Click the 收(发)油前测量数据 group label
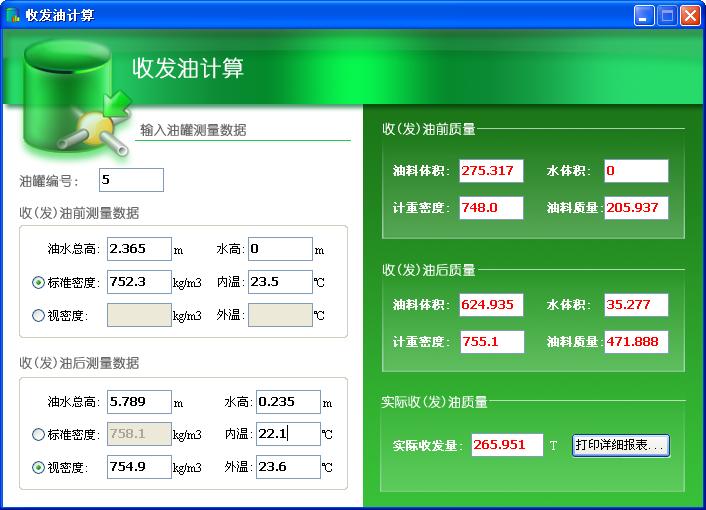The width and height of the screenshot is (706, 510). click(x=79, y=213)
